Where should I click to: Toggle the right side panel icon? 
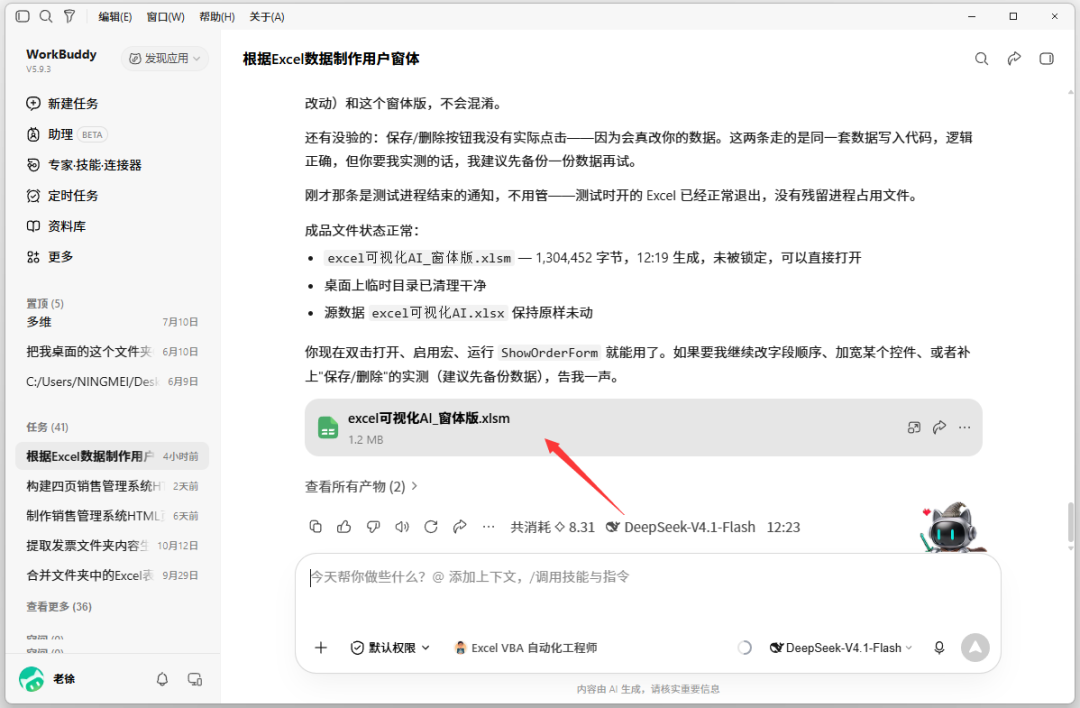pos(1046,59)
